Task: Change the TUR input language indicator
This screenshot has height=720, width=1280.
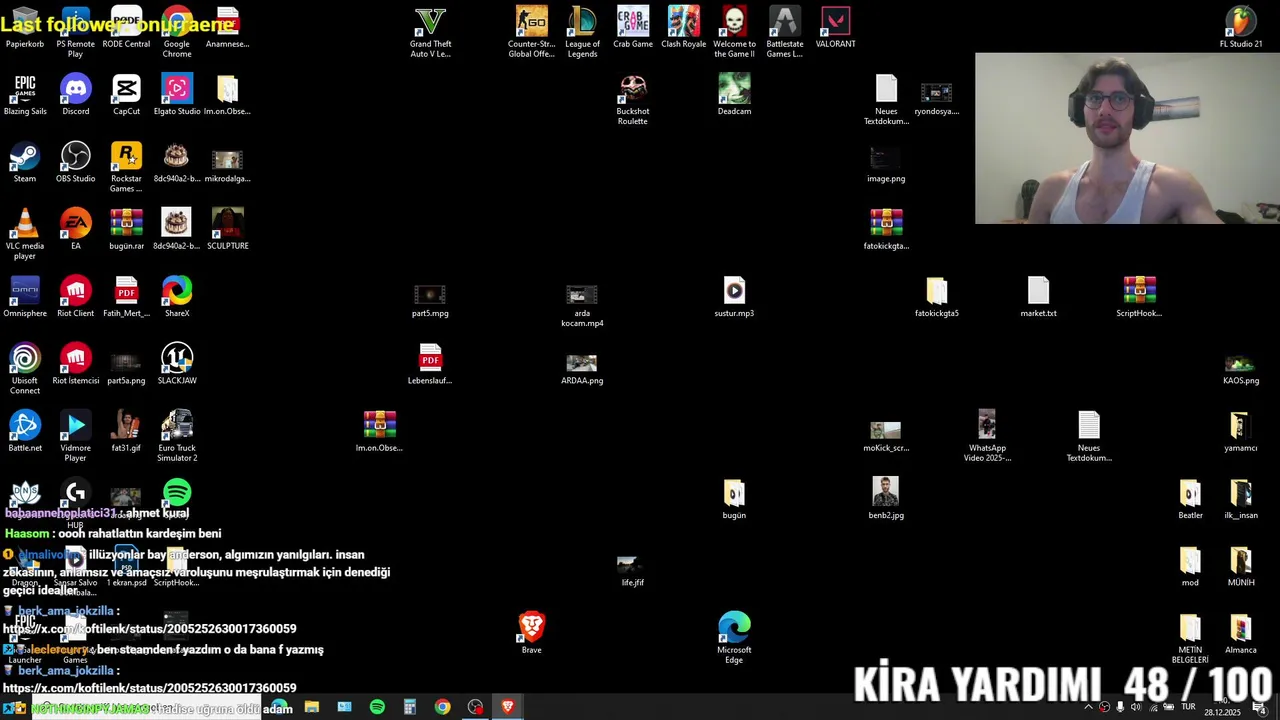Action: pos(1188,707)
